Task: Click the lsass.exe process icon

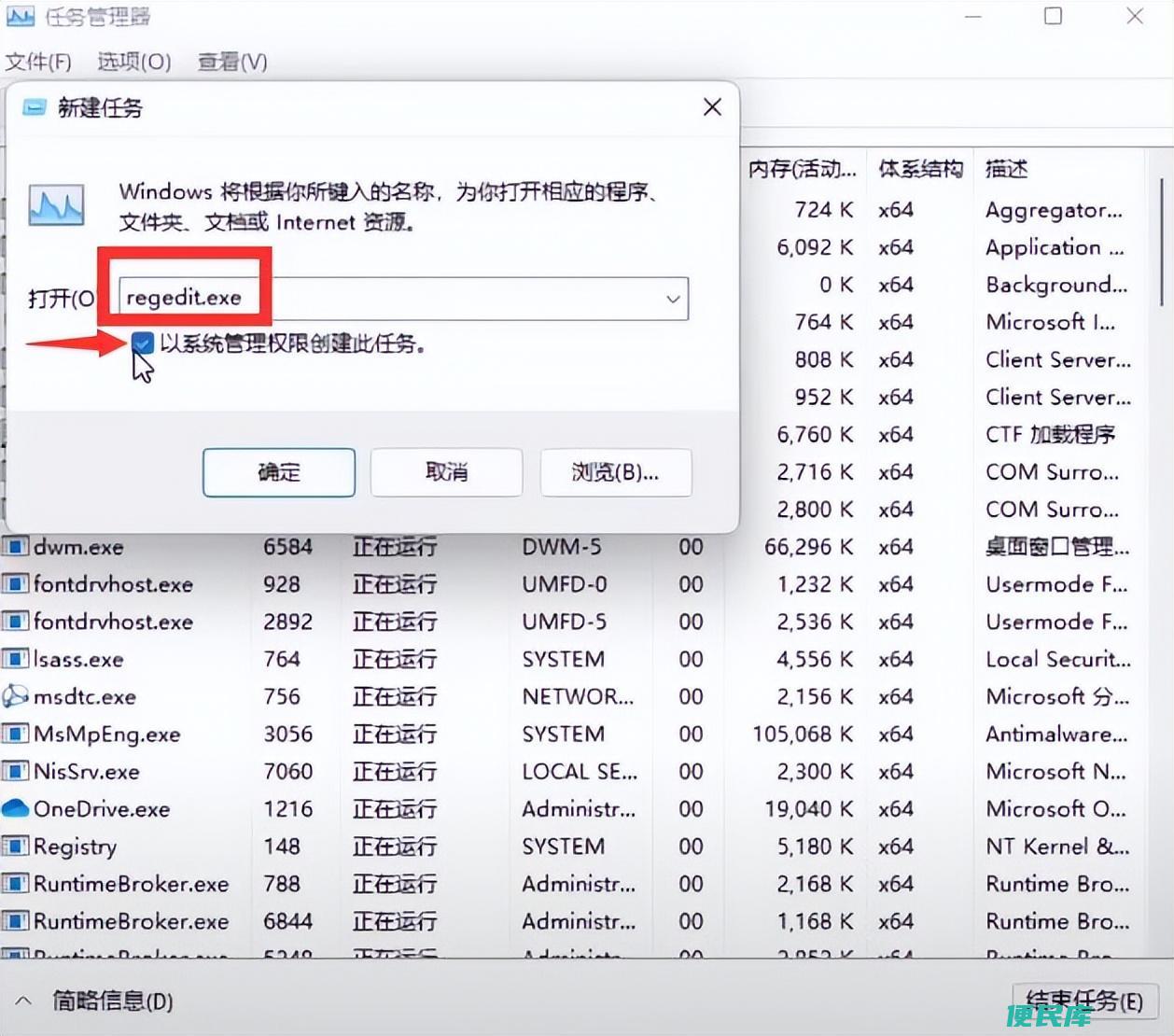Action: pyautogui.click(x=15, y=659)
